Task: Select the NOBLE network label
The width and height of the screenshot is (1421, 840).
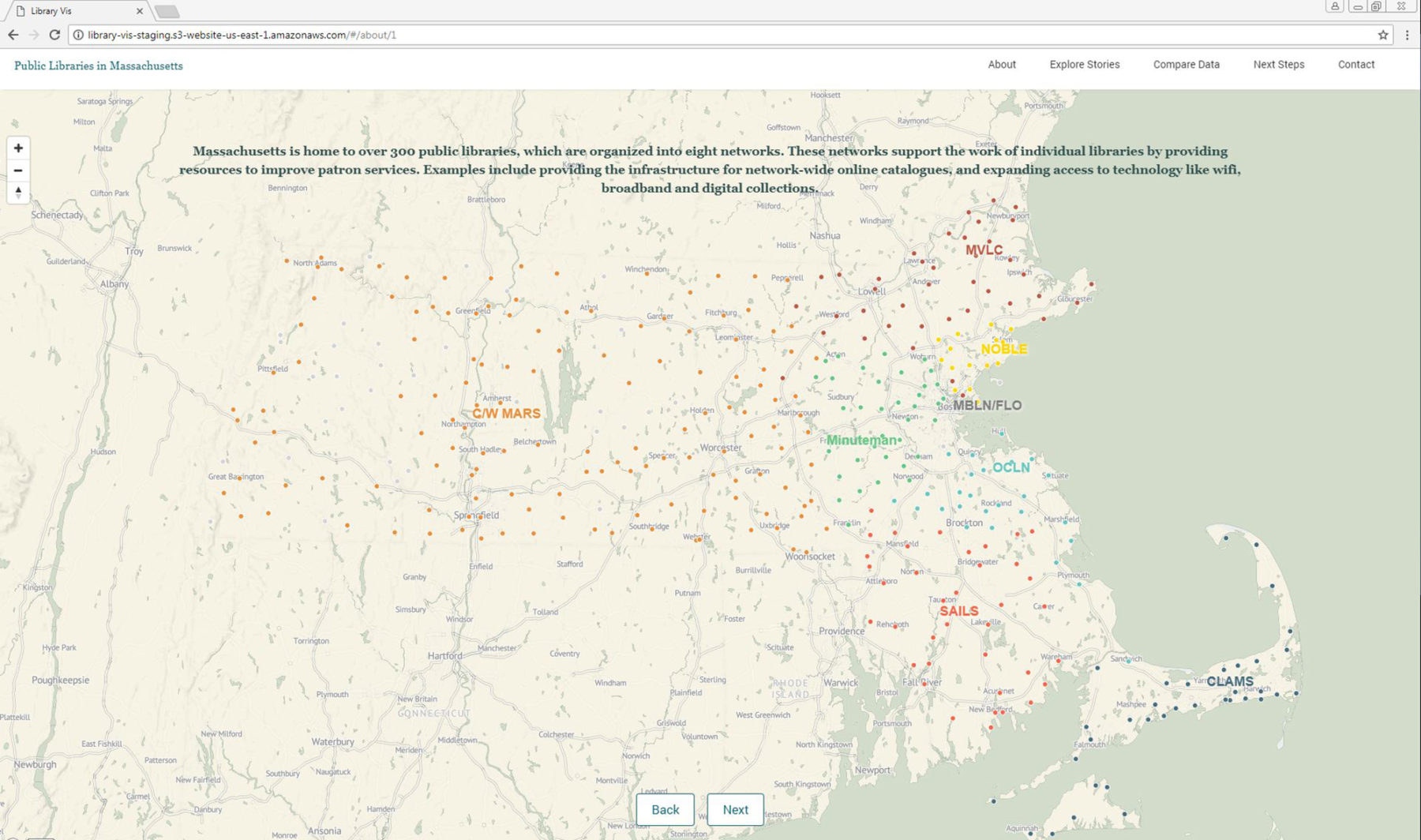Action: click(1004, 349)
